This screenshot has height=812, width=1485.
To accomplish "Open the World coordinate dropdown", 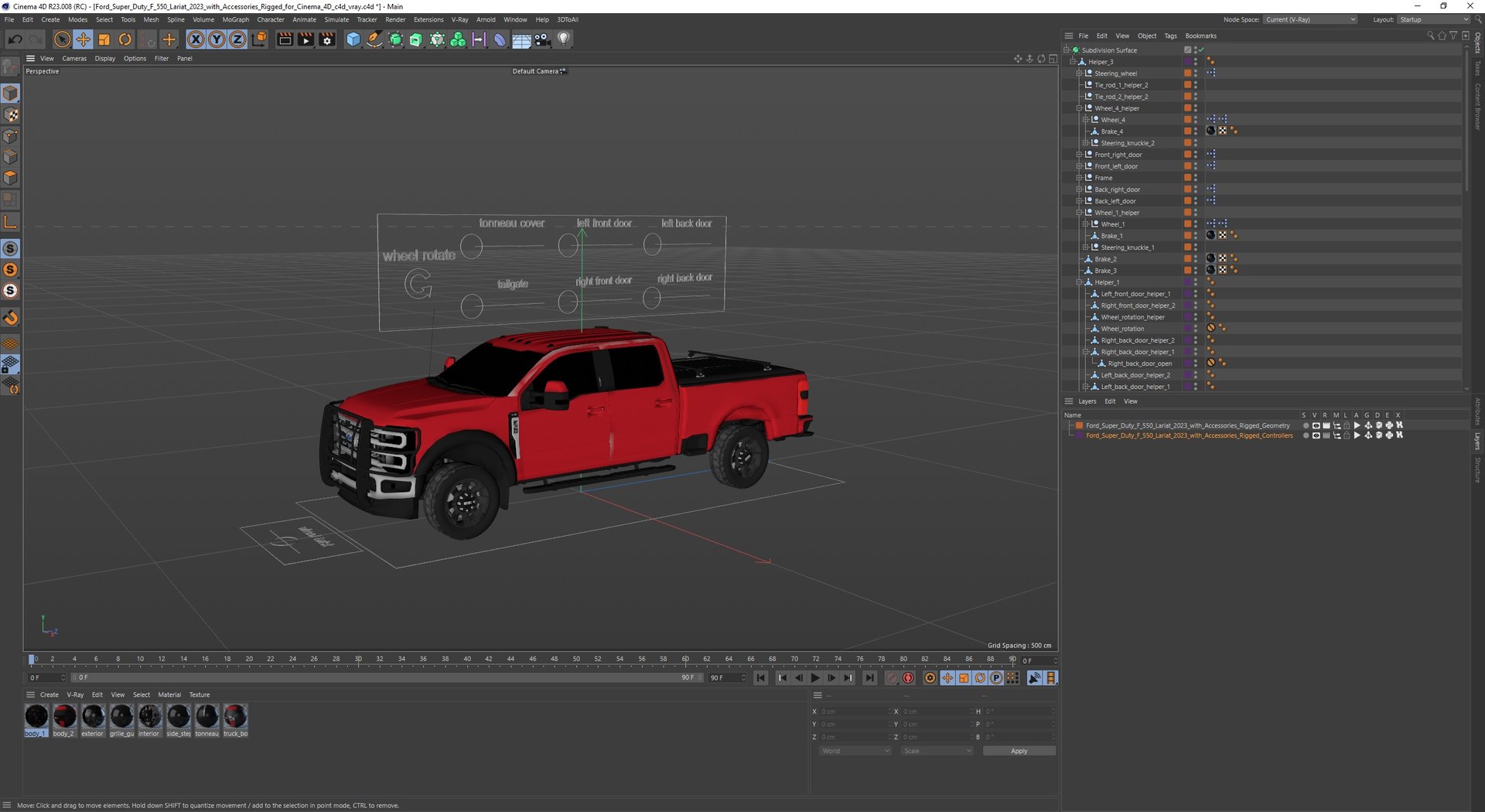I will 855,751.
